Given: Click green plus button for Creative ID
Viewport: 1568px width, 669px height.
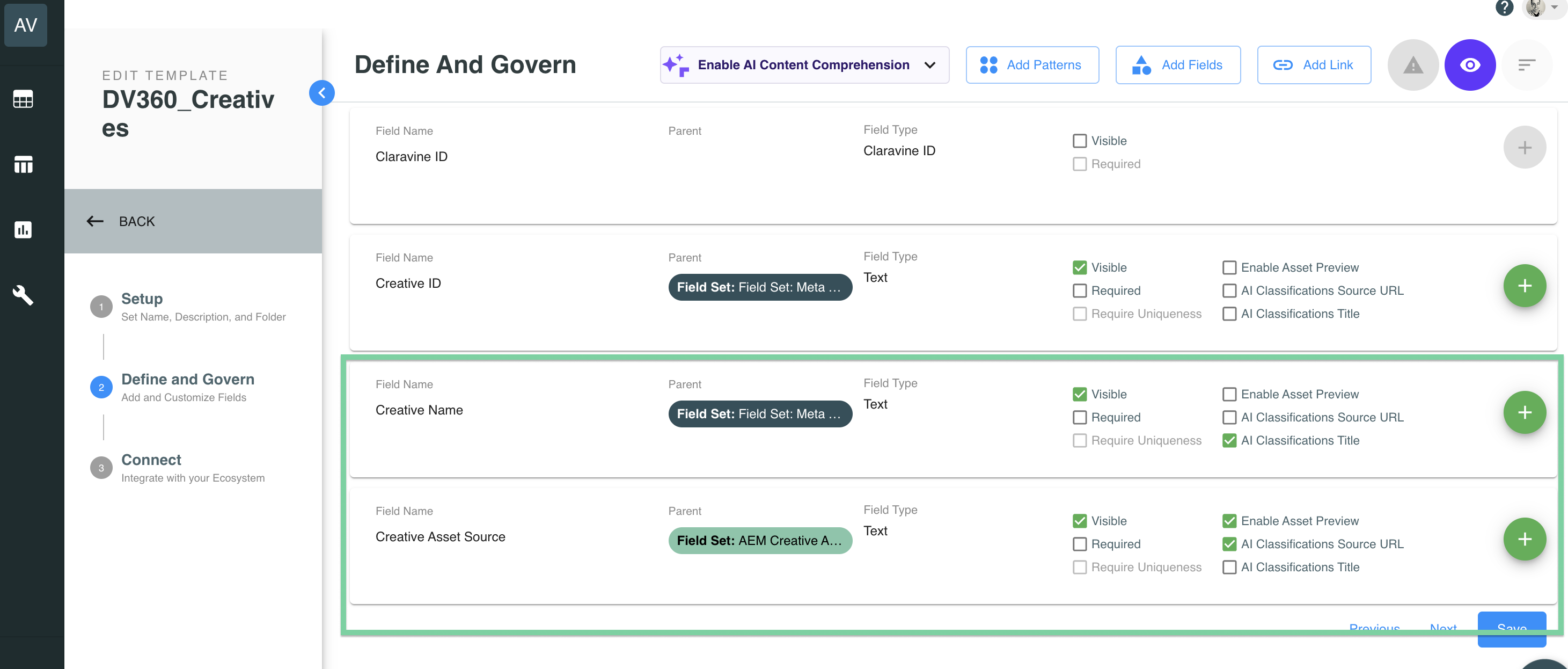Looking at the screenshot, I should click(1524, 286).
